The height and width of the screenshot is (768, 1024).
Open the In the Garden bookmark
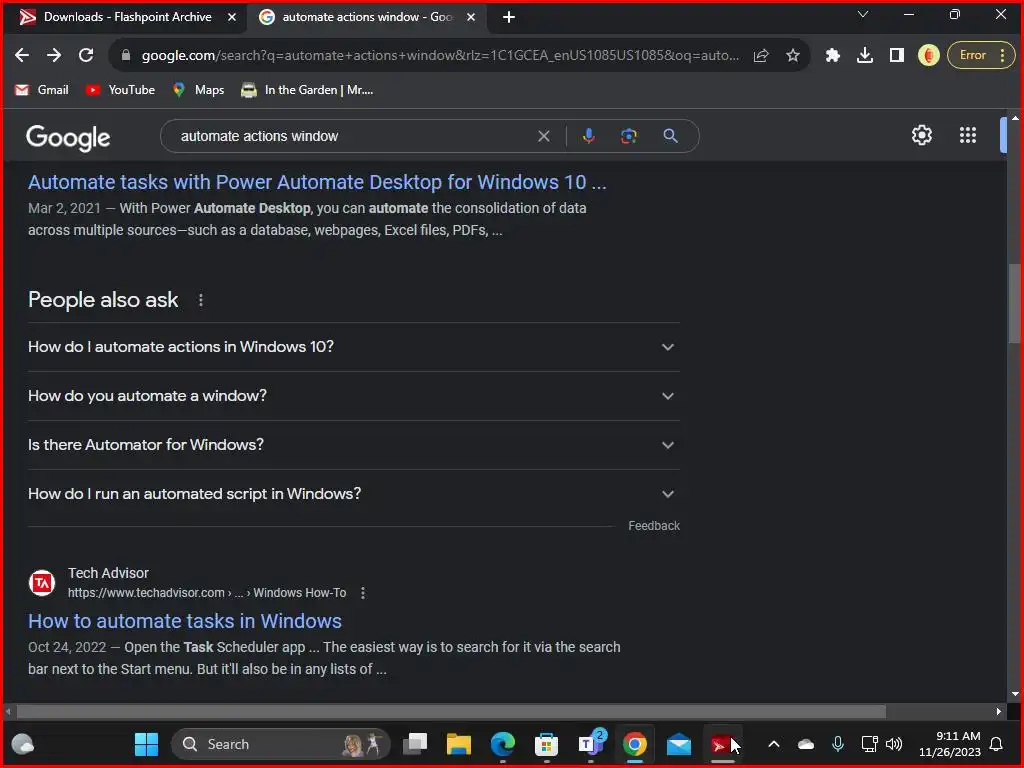tap(307, 90)
